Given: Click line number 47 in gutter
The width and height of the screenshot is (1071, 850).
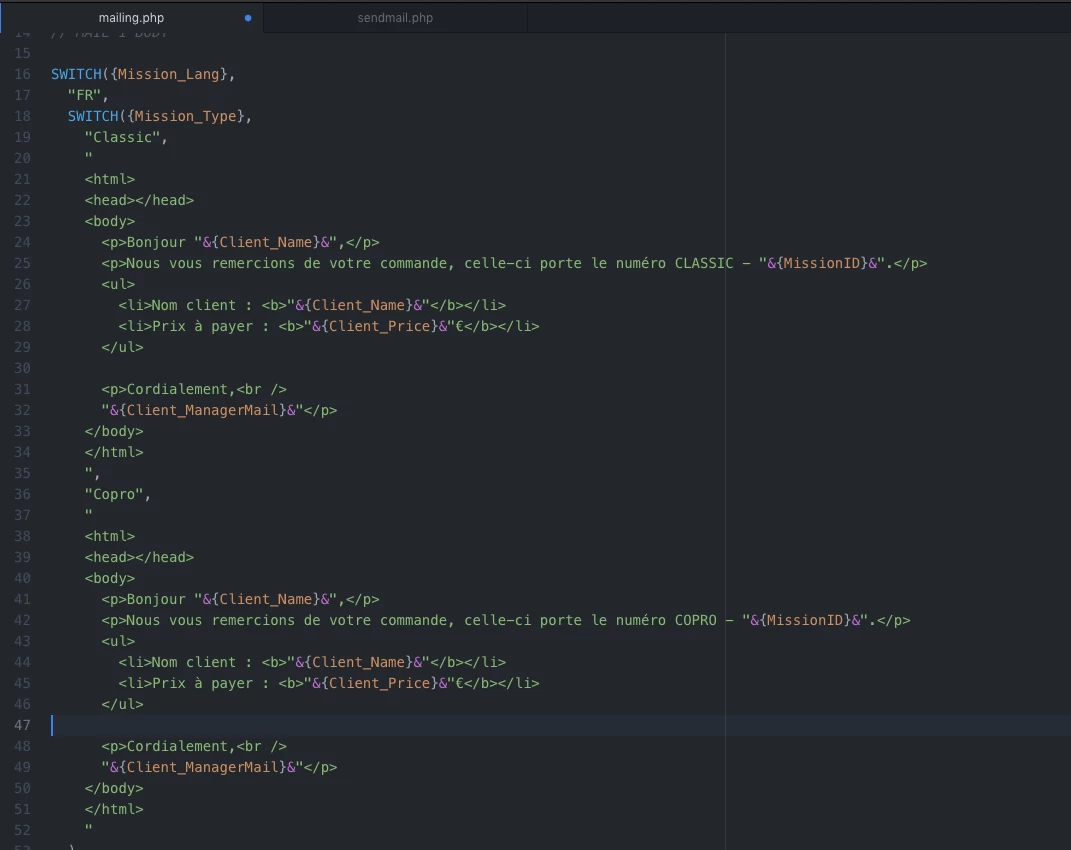Looking at the screenshot, I should 23,725.
